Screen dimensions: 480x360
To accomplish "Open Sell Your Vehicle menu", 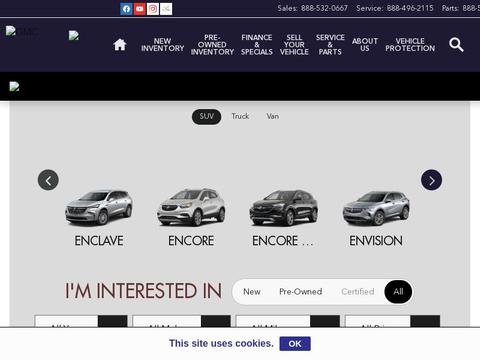I will (x=294, y=45).
